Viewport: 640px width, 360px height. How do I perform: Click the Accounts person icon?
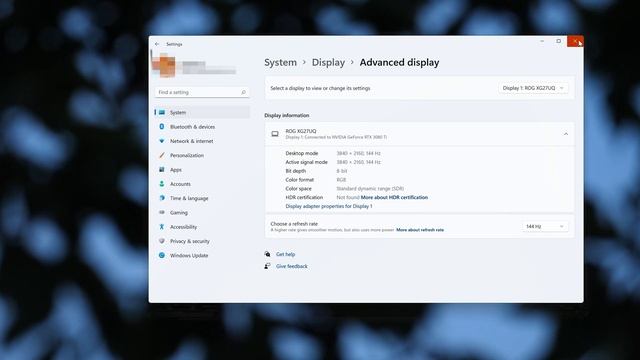pyautogui.click(x=162, y=184)
